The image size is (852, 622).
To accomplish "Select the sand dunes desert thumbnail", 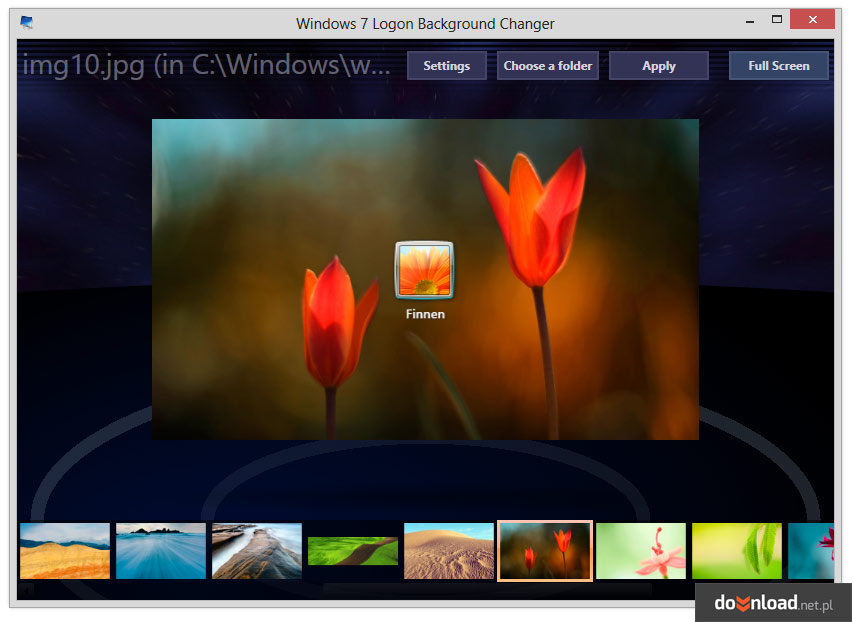I will click(448, 550).
